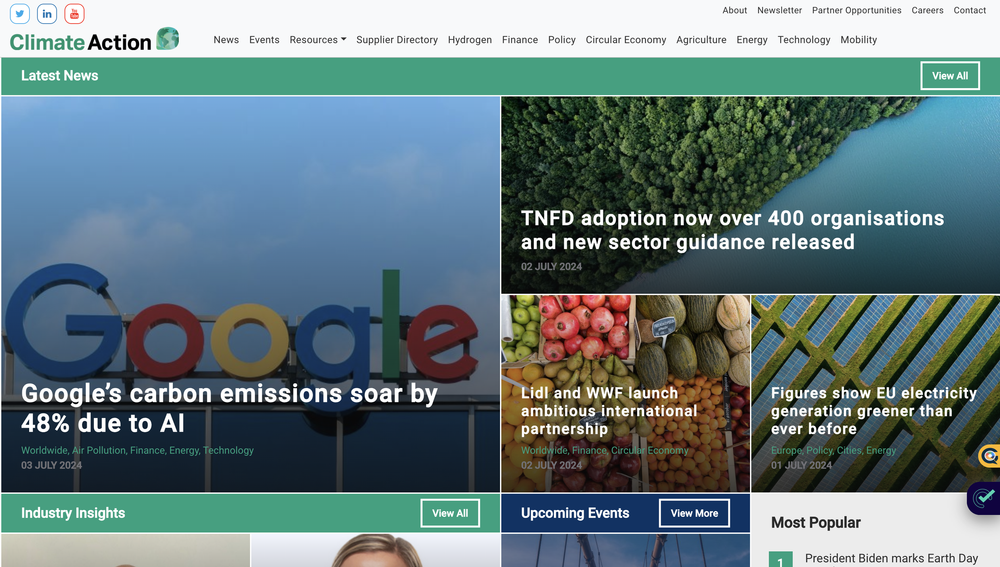Image resolution: width=1000 pixels, height=567 pixels.
Task: Open Lidl and WWF partnership article
Action: click(609, 411)
